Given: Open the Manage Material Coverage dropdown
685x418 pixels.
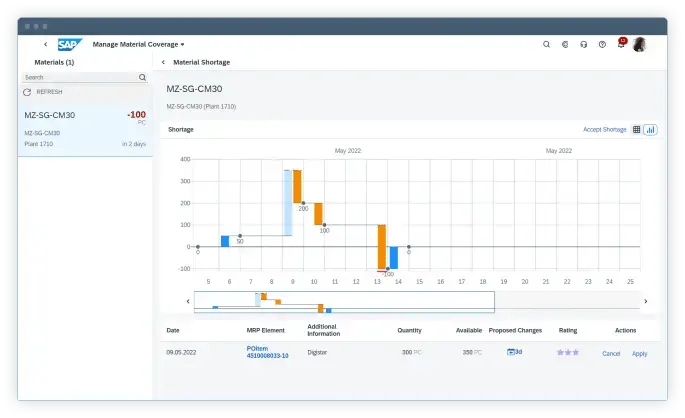Looking at the screenshot, I should [138, 45].
